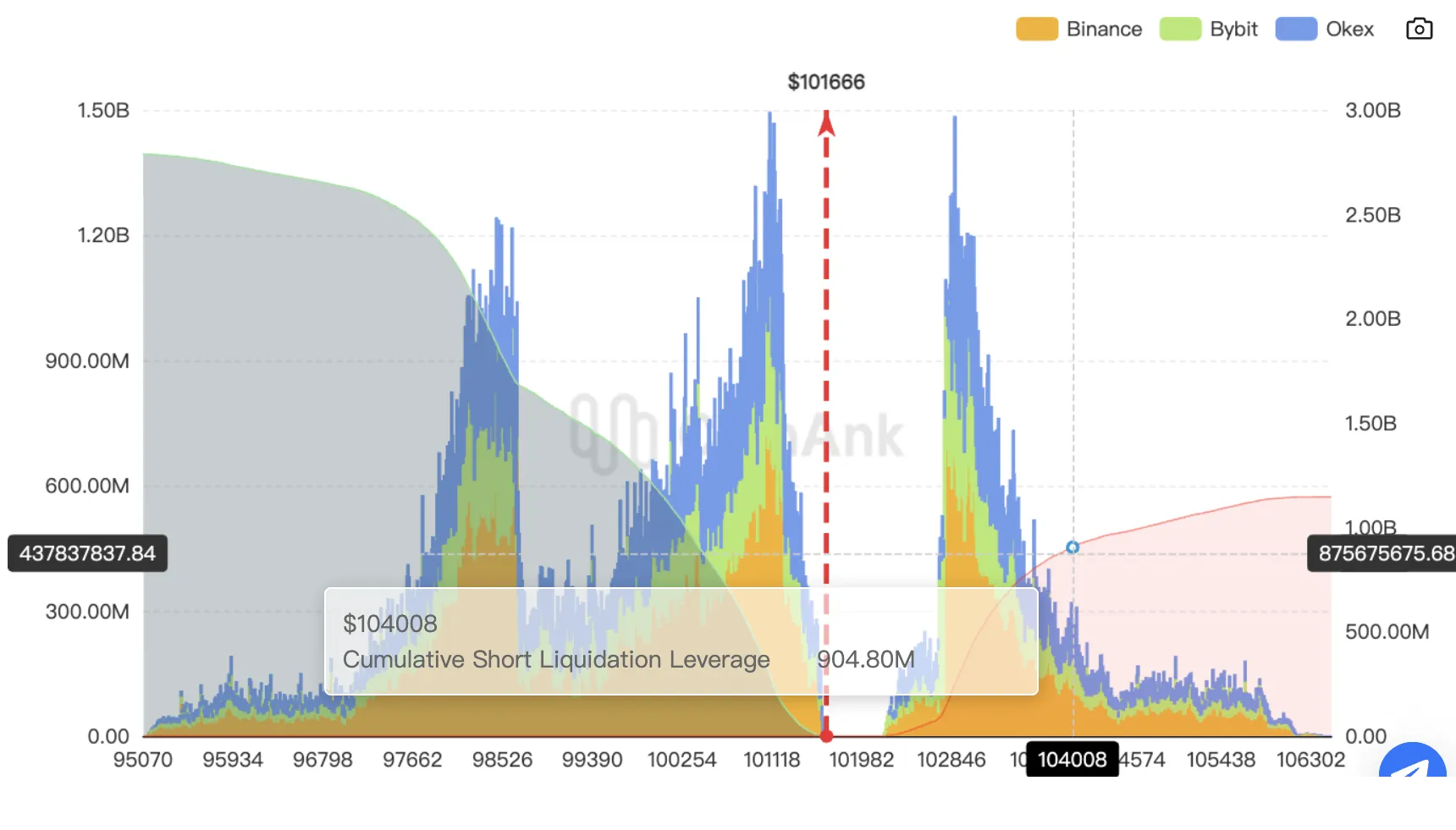Click the 2.00B right y-axis label
This screenshot has width=1456, height=830.
pyautogui.click(x=1373, y=319)
